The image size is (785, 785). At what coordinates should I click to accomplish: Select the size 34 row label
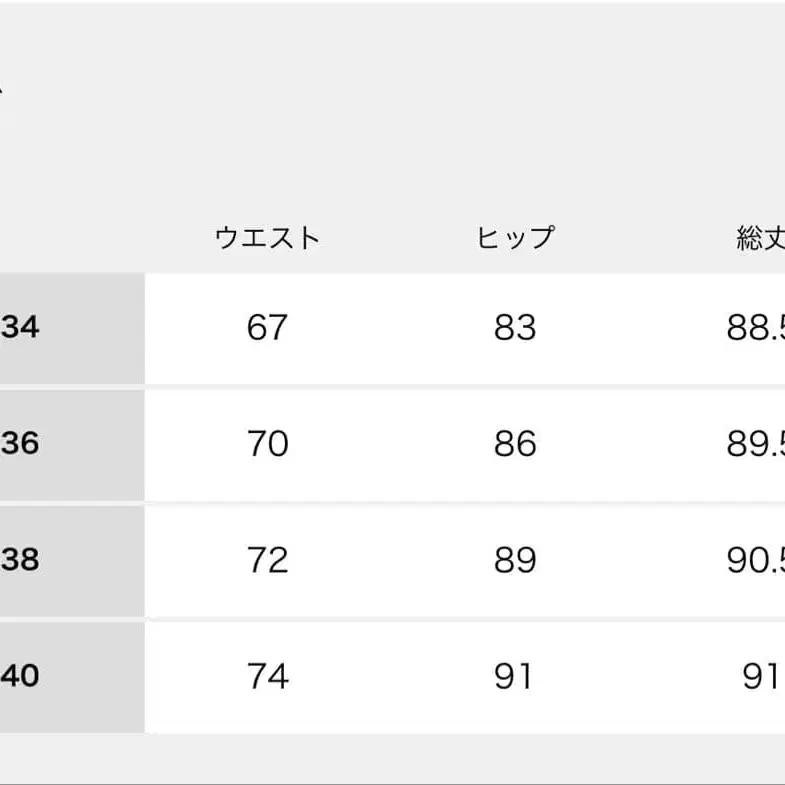(x=20, y=327)
